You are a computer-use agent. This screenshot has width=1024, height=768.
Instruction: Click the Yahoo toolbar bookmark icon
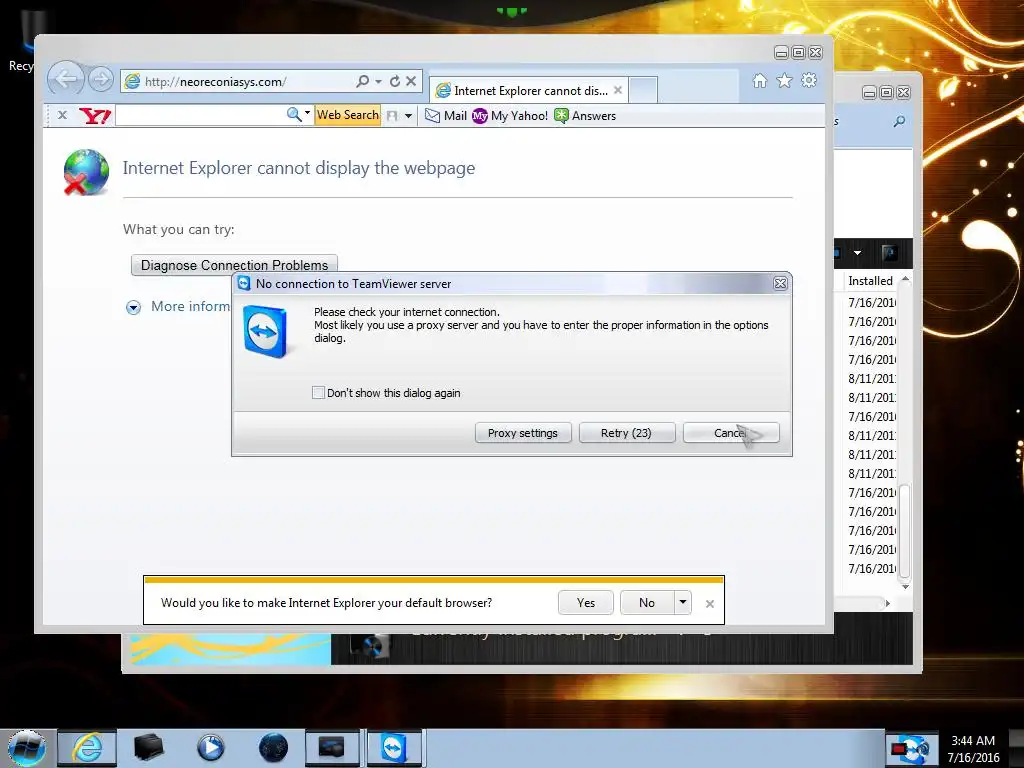392,116
